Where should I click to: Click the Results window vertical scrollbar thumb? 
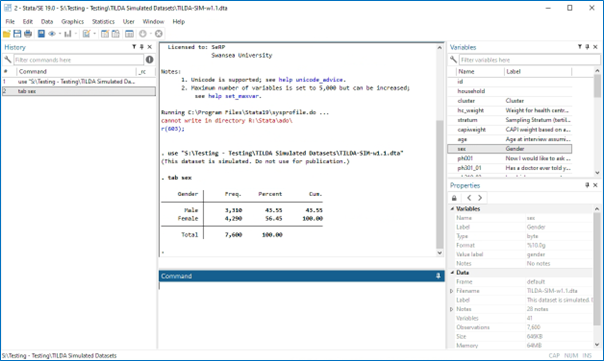pyautogui.click(x=440, y=184)
